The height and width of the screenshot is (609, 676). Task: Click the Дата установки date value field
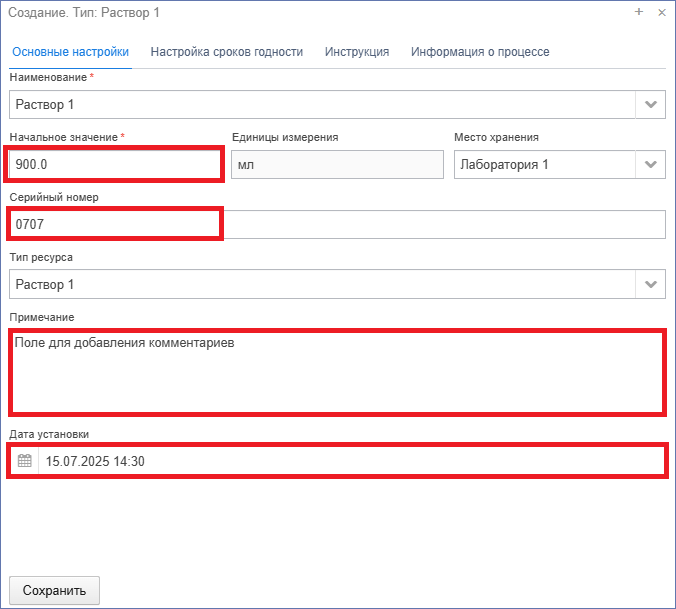coord(352,461)
